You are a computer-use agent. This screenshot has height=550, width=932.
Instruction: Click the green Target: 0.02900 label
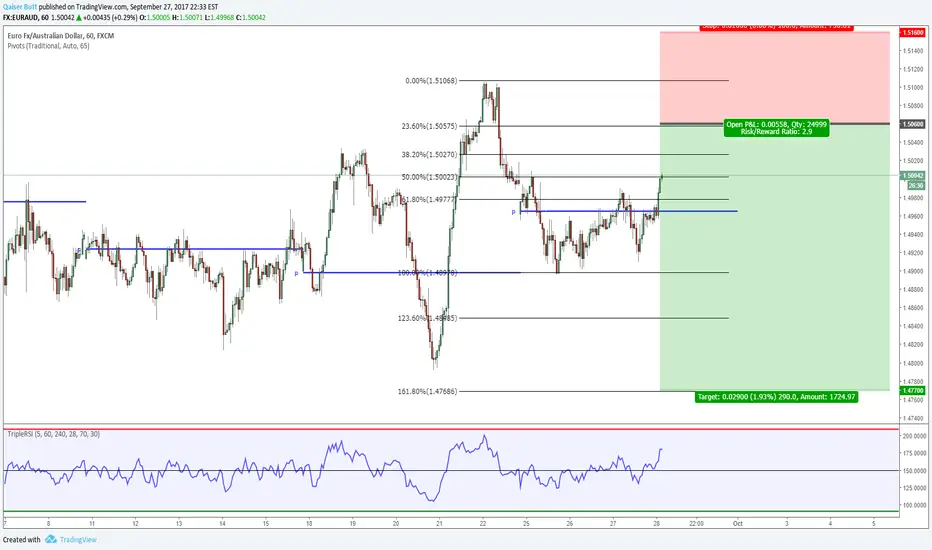[x=776, y=397]
